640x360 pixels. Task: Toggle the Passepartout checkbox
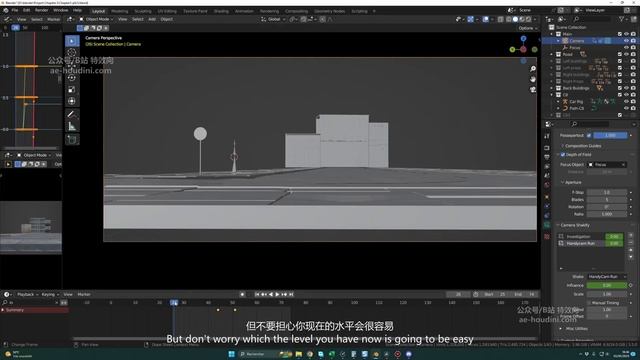[x=589, y=136]
